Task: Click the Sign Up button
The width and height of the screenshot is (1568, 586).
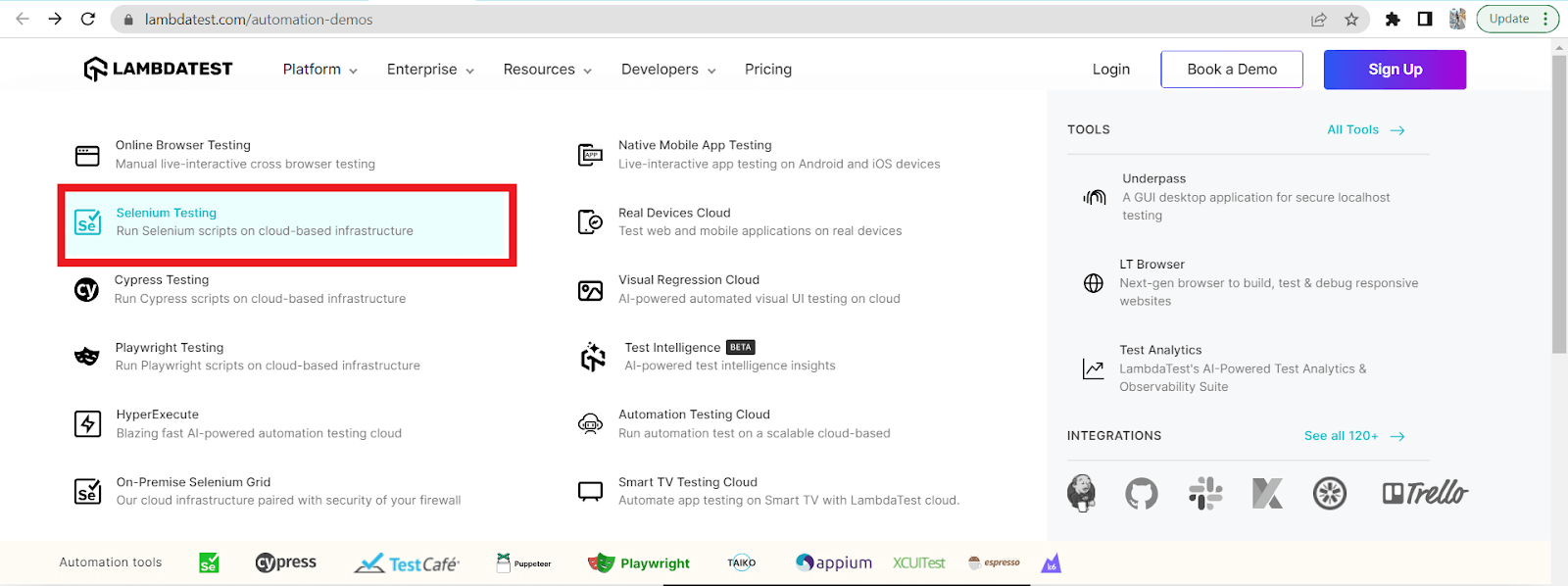Action: (1395, 70)
